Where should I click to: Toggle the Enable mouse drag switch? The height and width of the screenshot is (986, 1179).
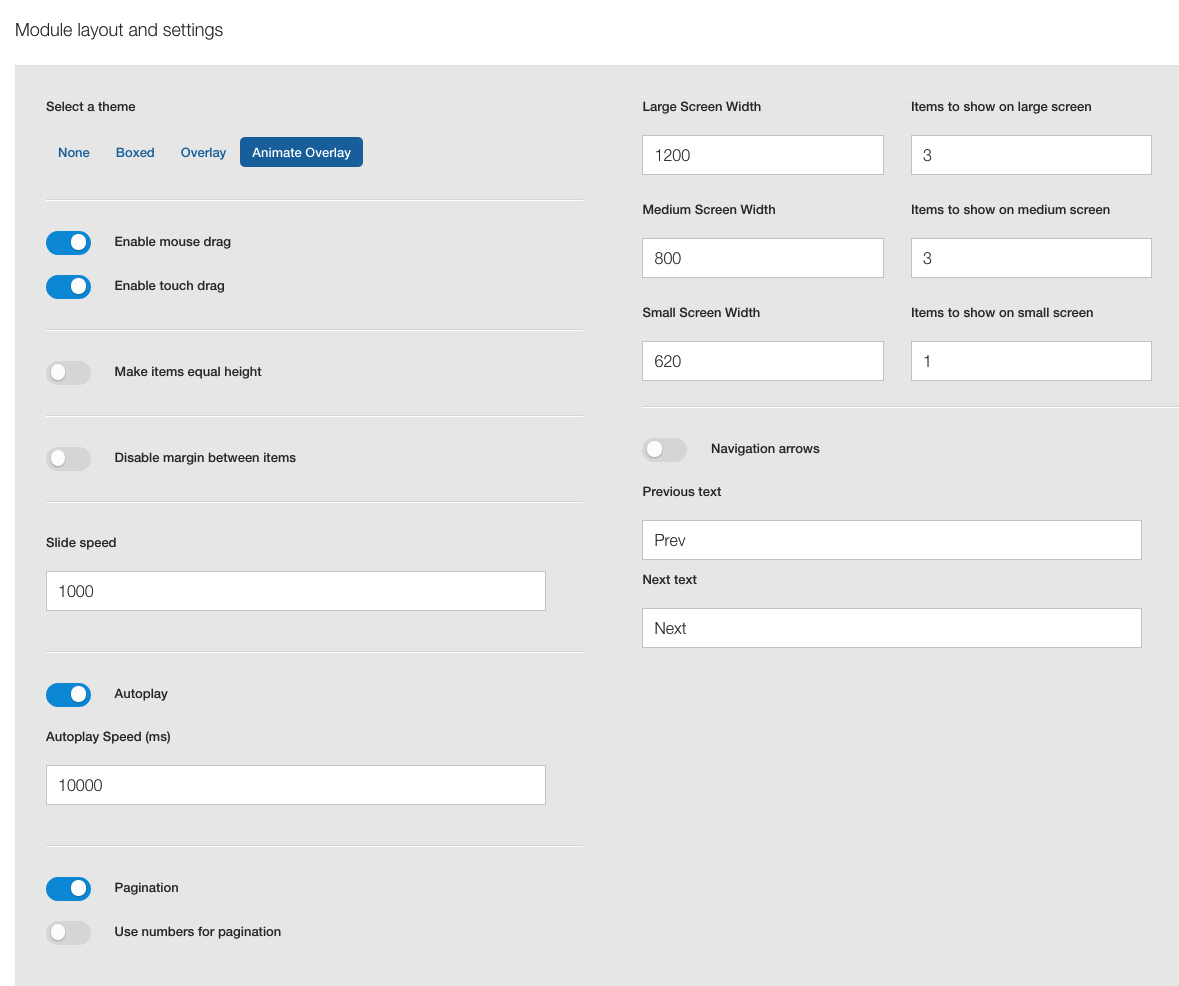[x=68, y=243]
